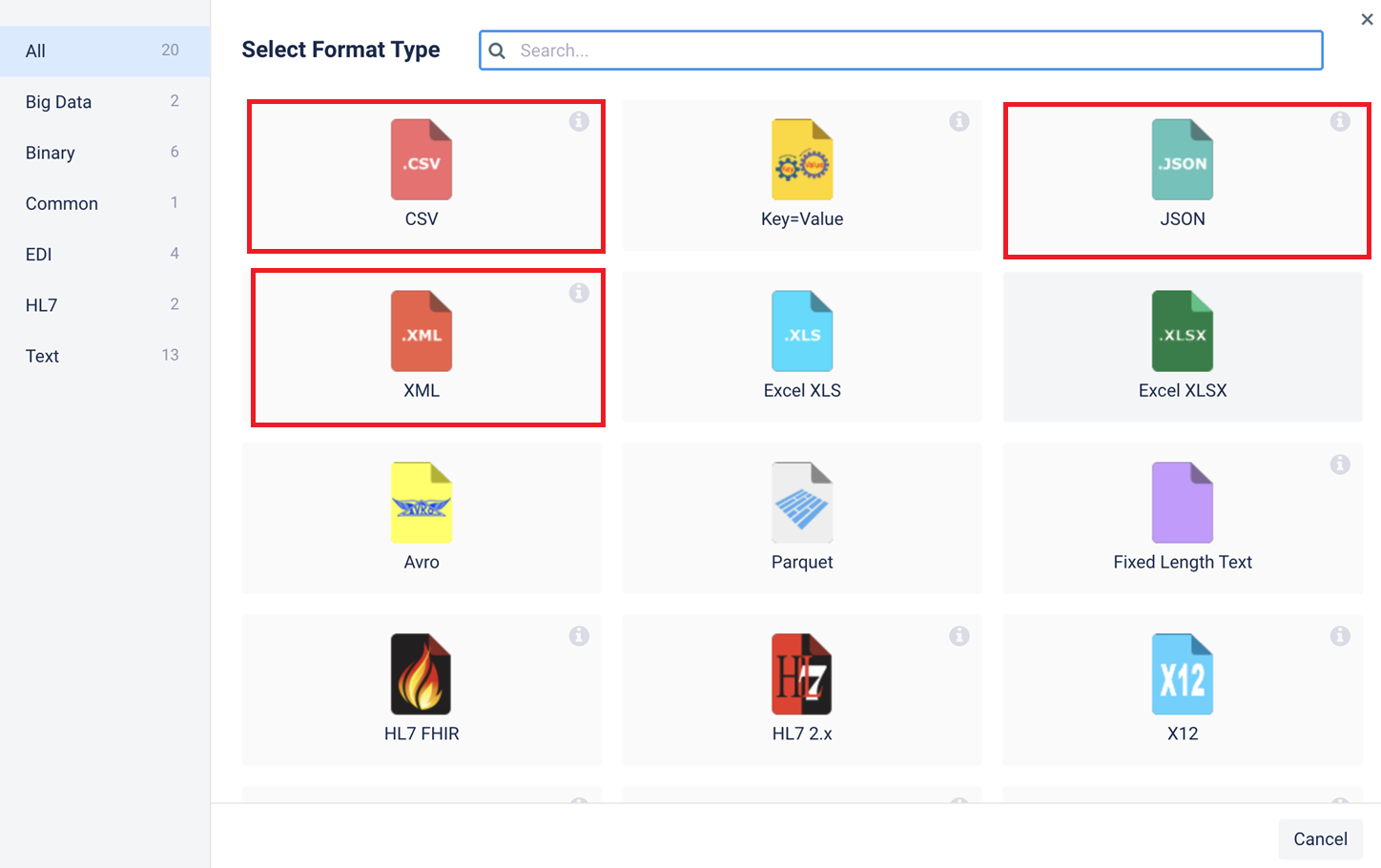Show All format types category
Screen dimensions: 1381x868
click(105, 51)
